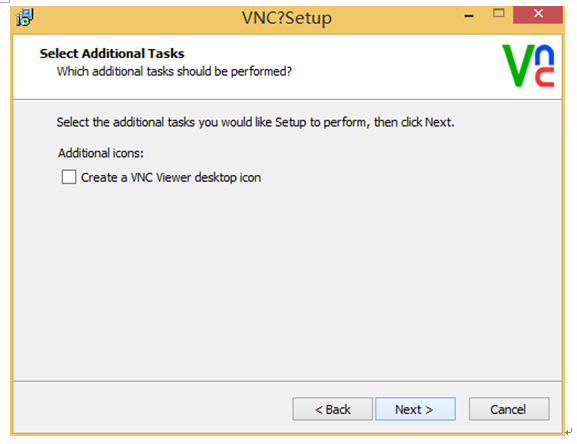Click the setup installer icon in title bar
This screenshot has width=577, height=444.
[x=25, y=17]
